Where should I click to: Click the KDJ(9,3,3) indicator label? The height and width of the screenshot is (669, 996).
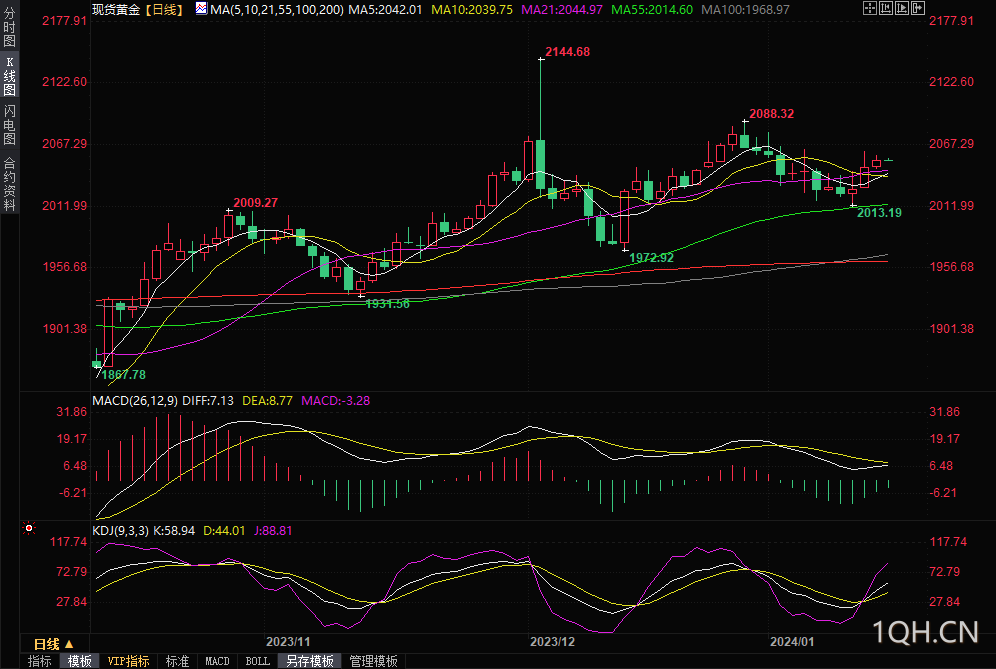[121, 530]
